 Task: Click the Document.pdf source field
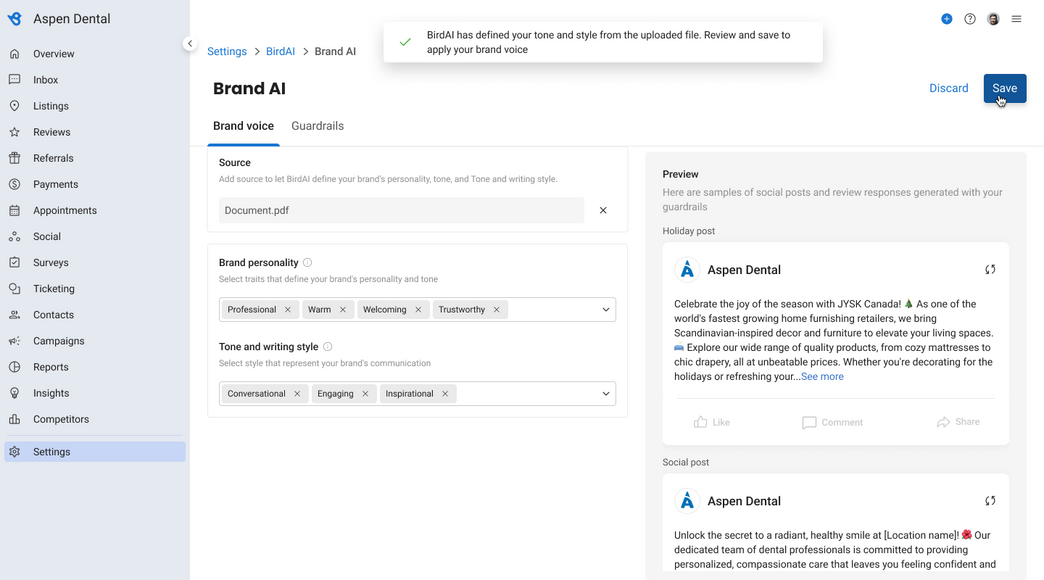tap(401, 210)
